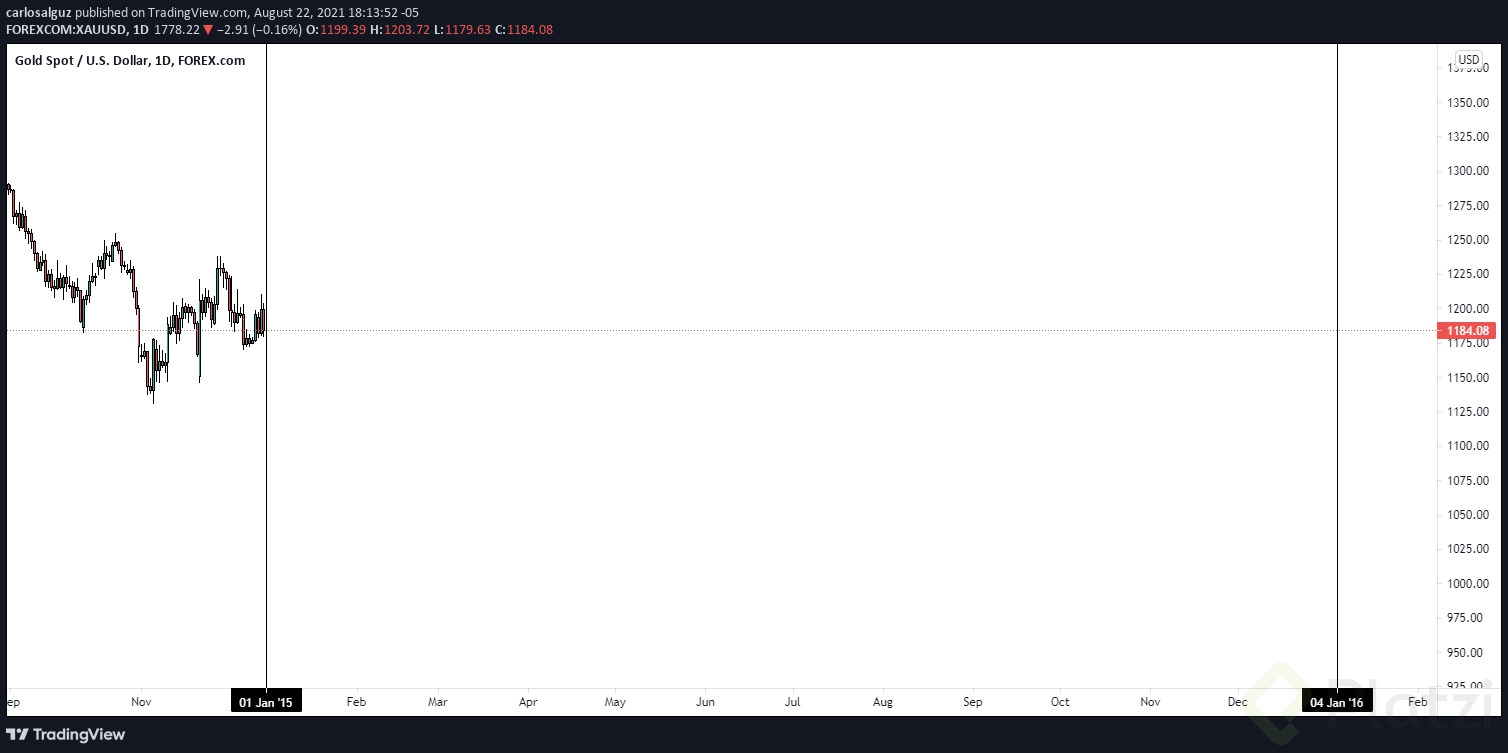The width and height of the screenshot is (1508, 753).
Task: Click the Jul label on the time axis
Action: 793,702
